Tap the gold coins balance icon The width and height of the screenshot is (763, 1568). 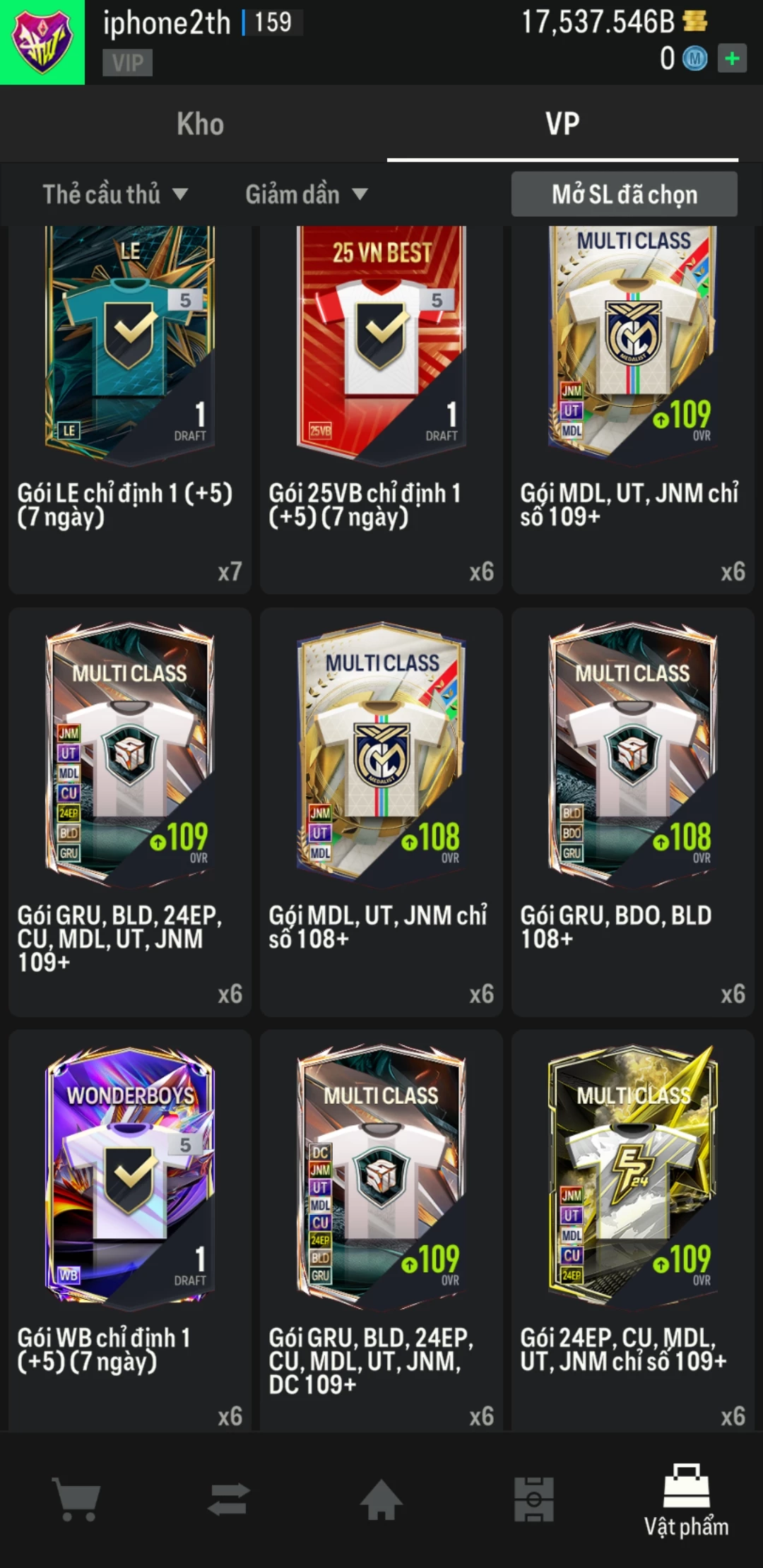[x=695, y=21]
